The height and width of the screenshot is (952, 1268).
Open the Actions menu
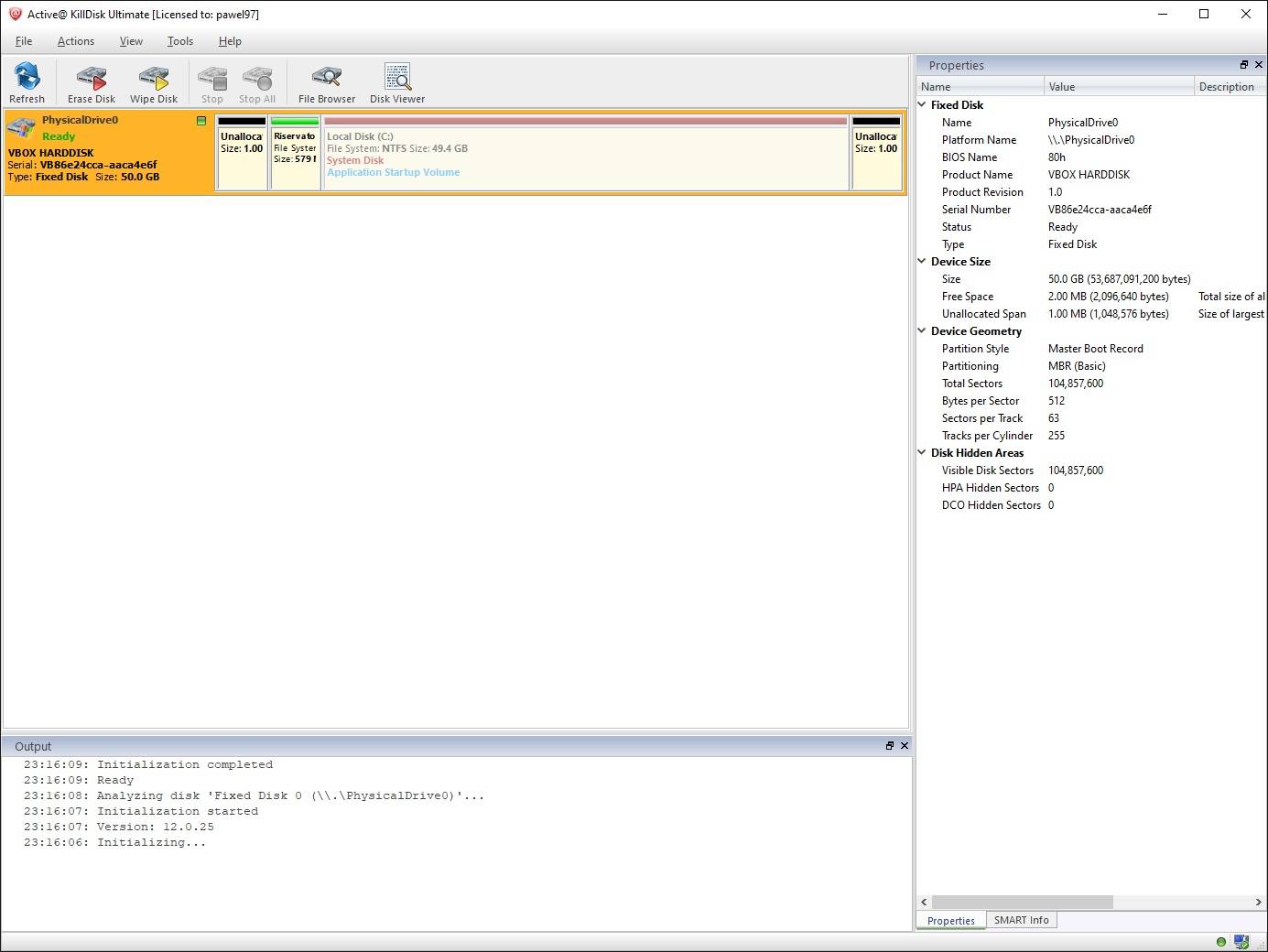[x=75, y=41]
